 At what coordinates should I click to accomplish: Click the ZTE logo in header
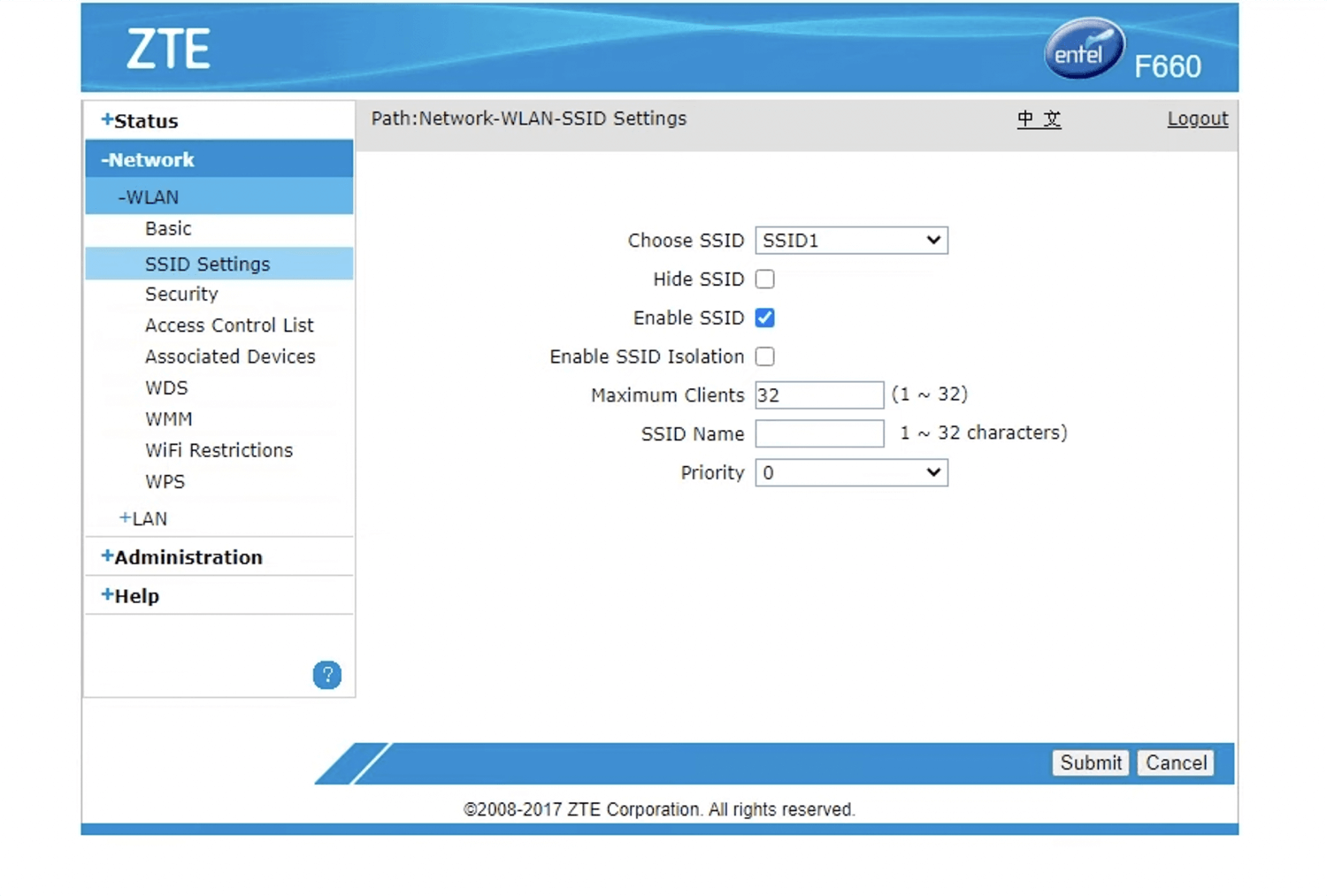pos(168,49)
